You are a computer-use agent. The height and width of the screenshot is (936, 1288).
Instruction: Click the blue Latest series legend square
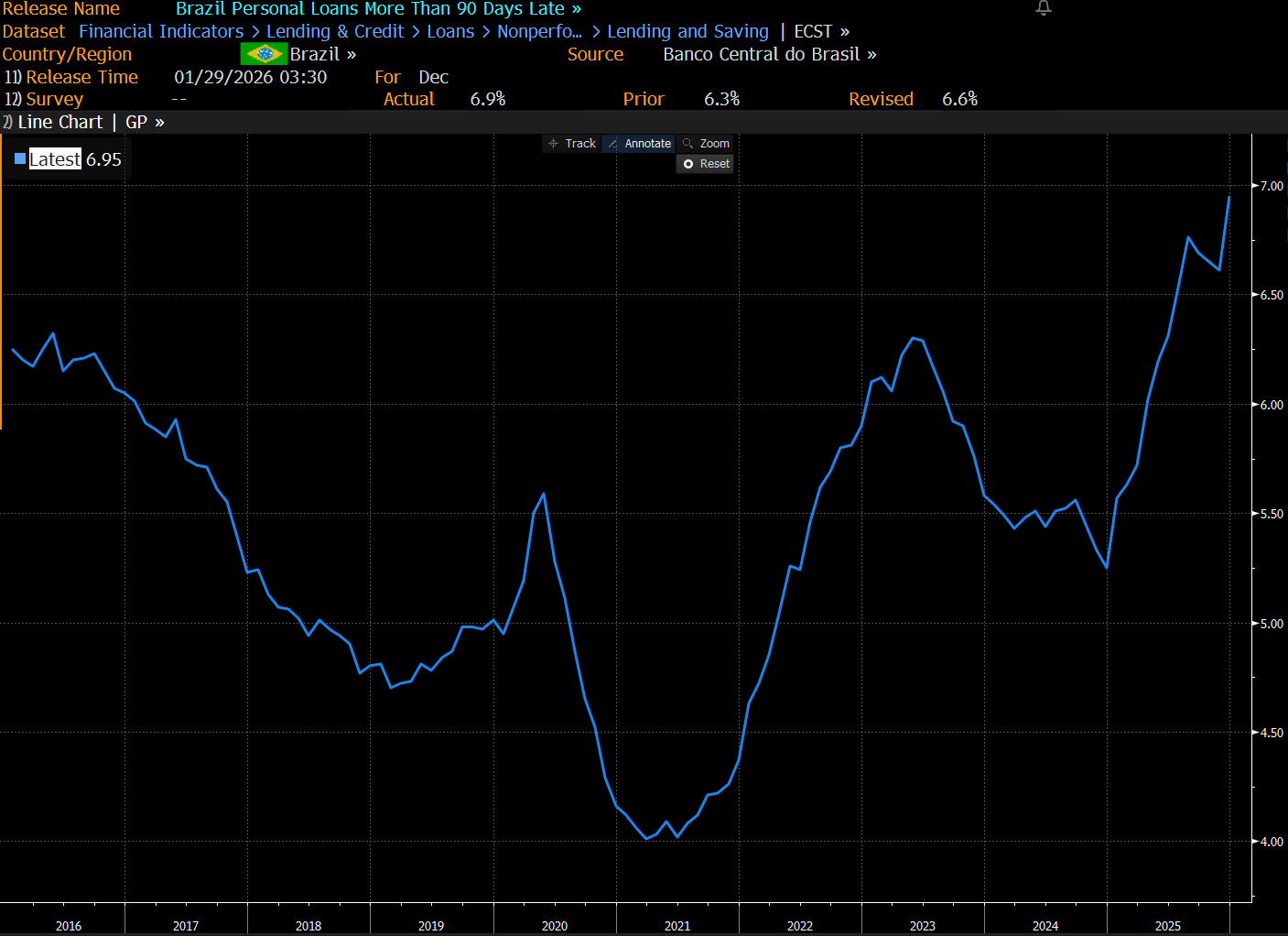pos(20,159)
